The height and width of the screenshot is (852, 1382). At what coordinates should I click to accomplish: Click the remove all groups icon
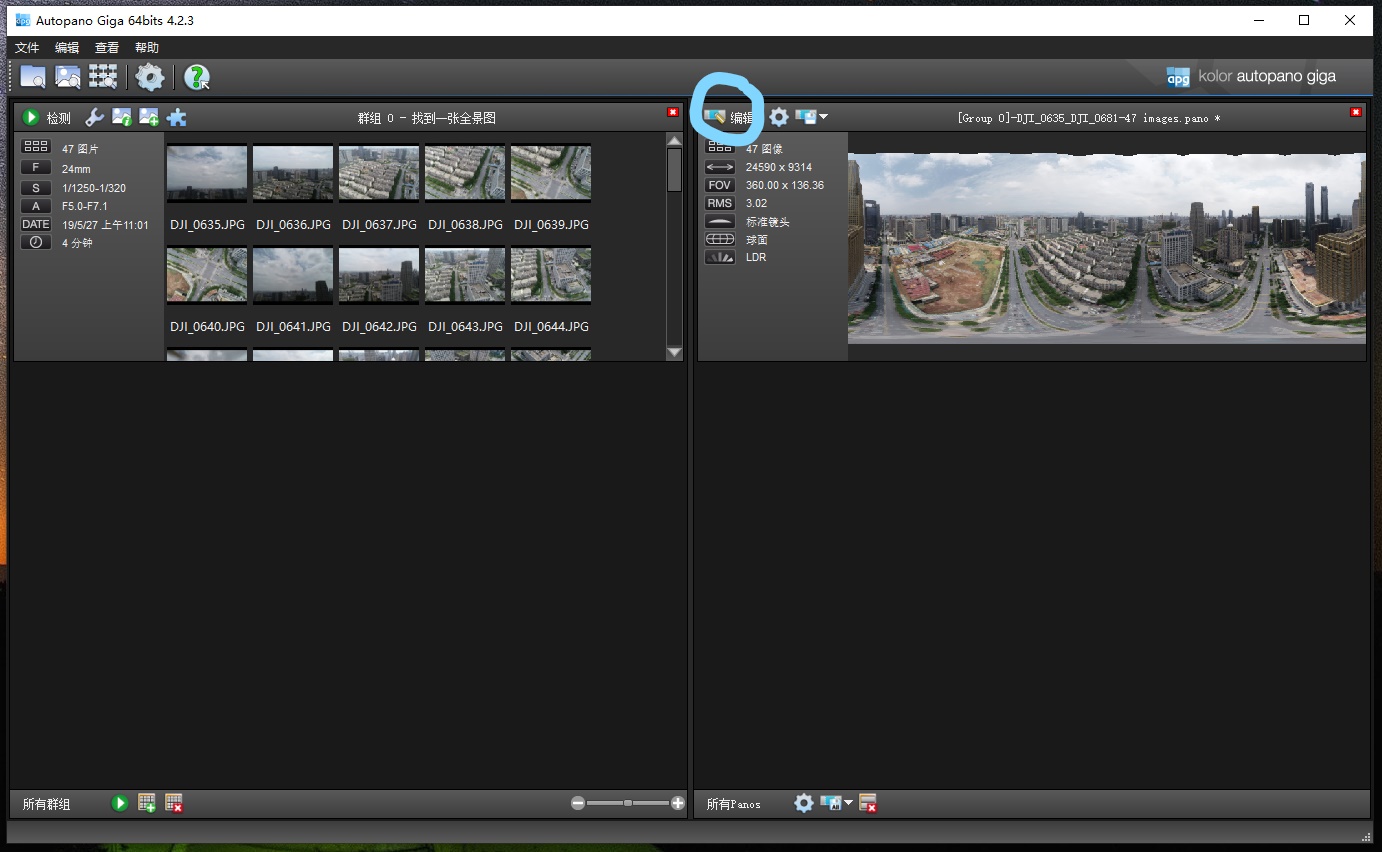174,803
